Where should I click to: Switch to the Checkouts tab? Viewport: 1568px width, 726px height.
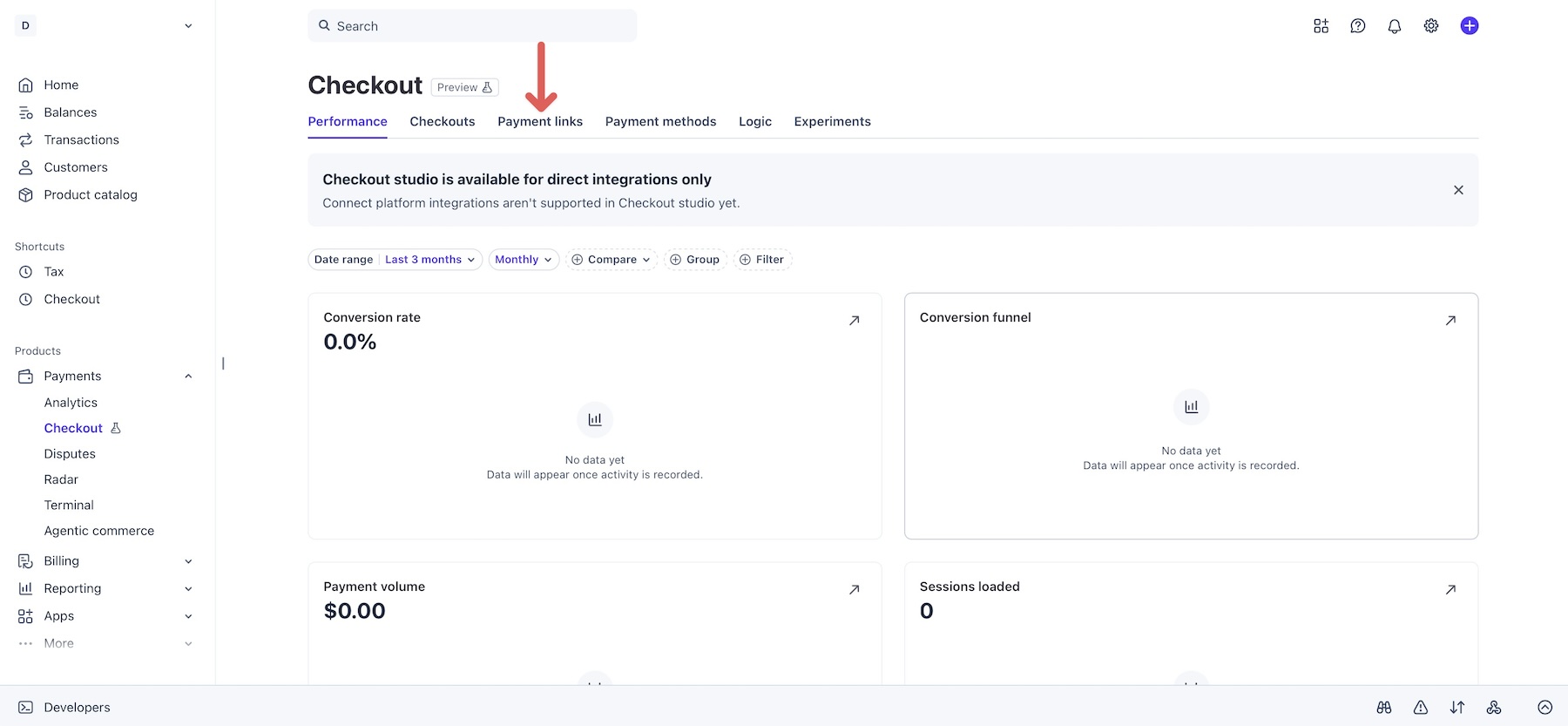pyautogui.click(x=443, y=122)
